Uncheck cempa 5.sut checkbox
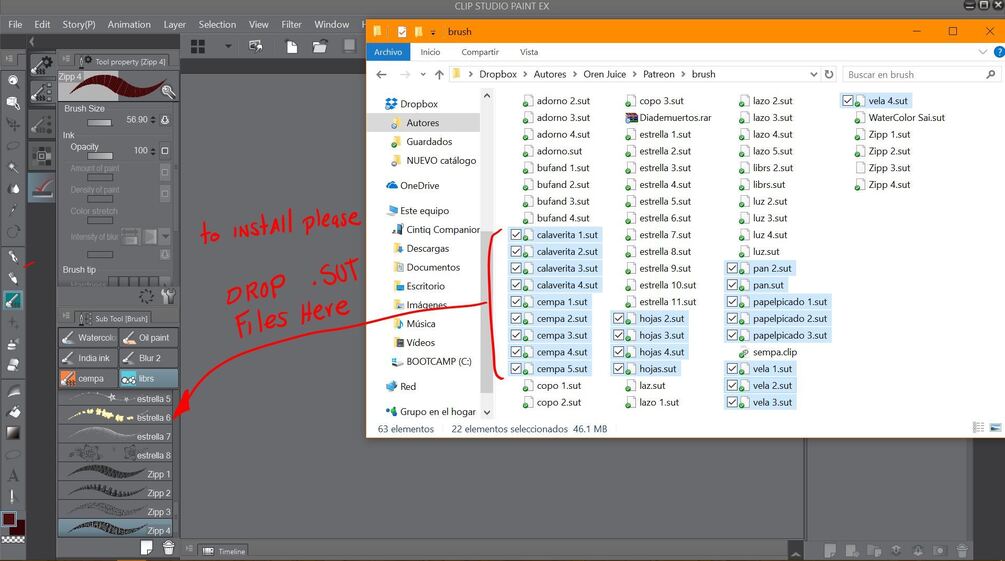Viewport: 1005px width, 561px height. coord(516,369)
